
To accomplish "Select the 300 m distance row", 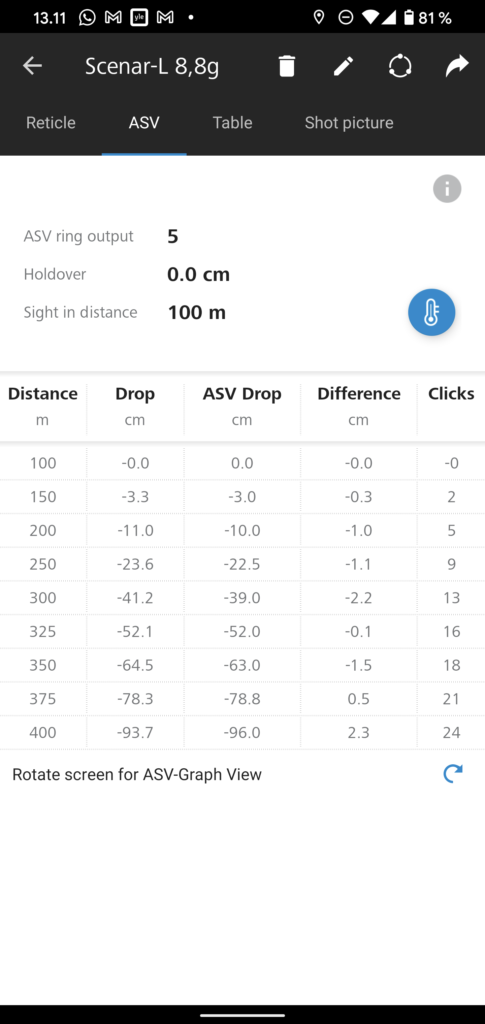I will 242,598.
